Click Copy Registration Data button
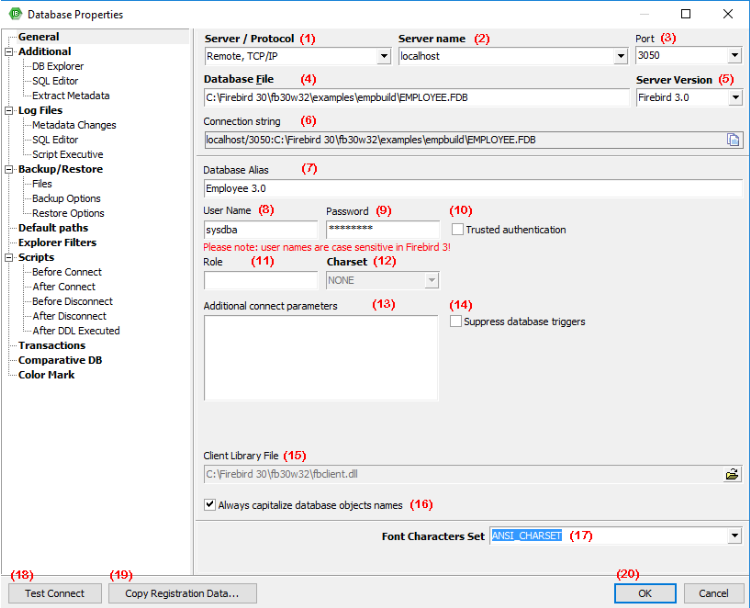The image size is (750, 608). (182, 593)
